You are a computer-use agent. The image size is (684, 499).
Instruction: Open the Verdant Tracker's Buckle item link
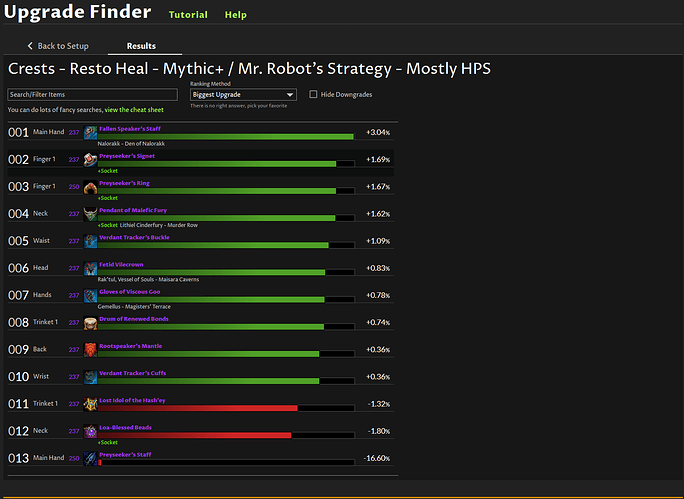pyautogui.click(x=134, y=237)
